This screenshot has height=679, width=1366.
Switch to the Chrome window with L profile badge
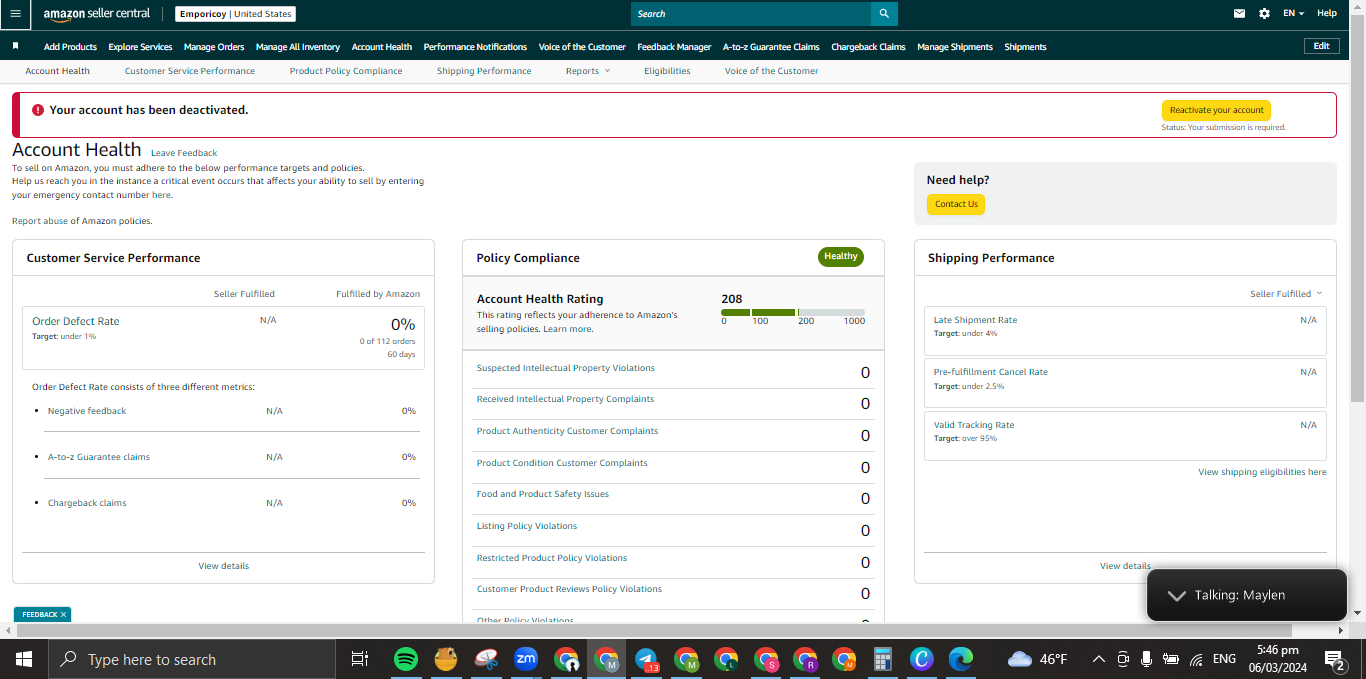726,659
